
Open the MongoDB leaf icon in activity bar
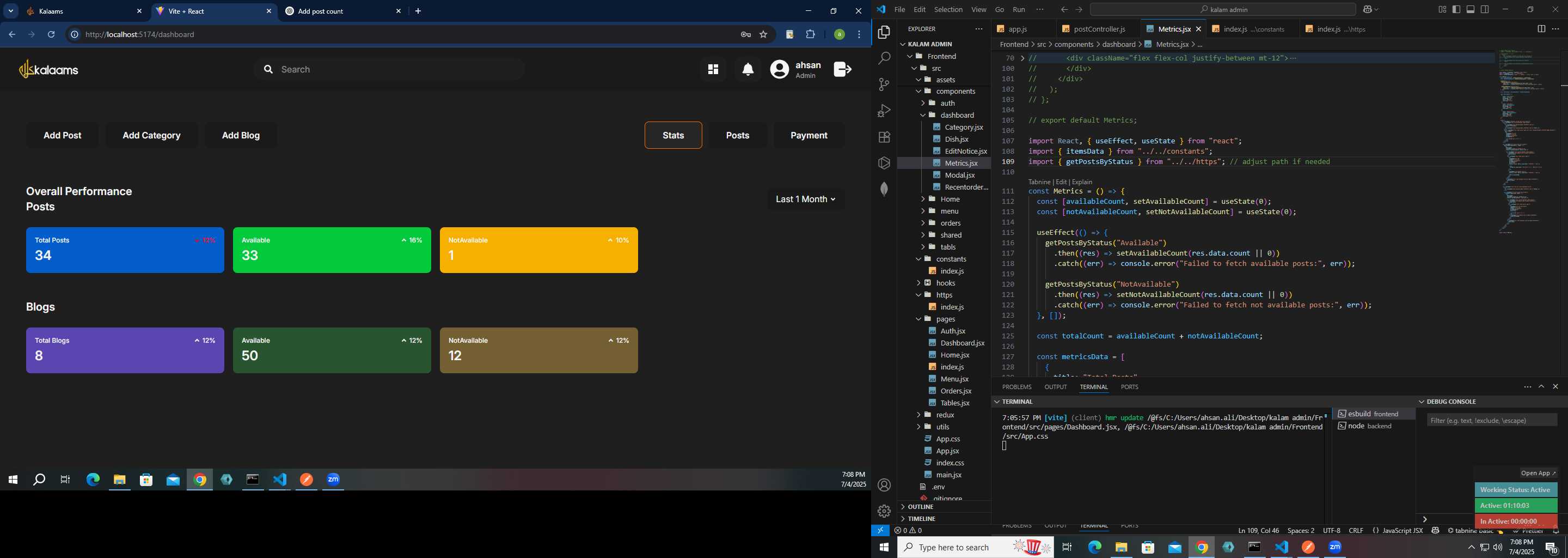click(884, 190)
